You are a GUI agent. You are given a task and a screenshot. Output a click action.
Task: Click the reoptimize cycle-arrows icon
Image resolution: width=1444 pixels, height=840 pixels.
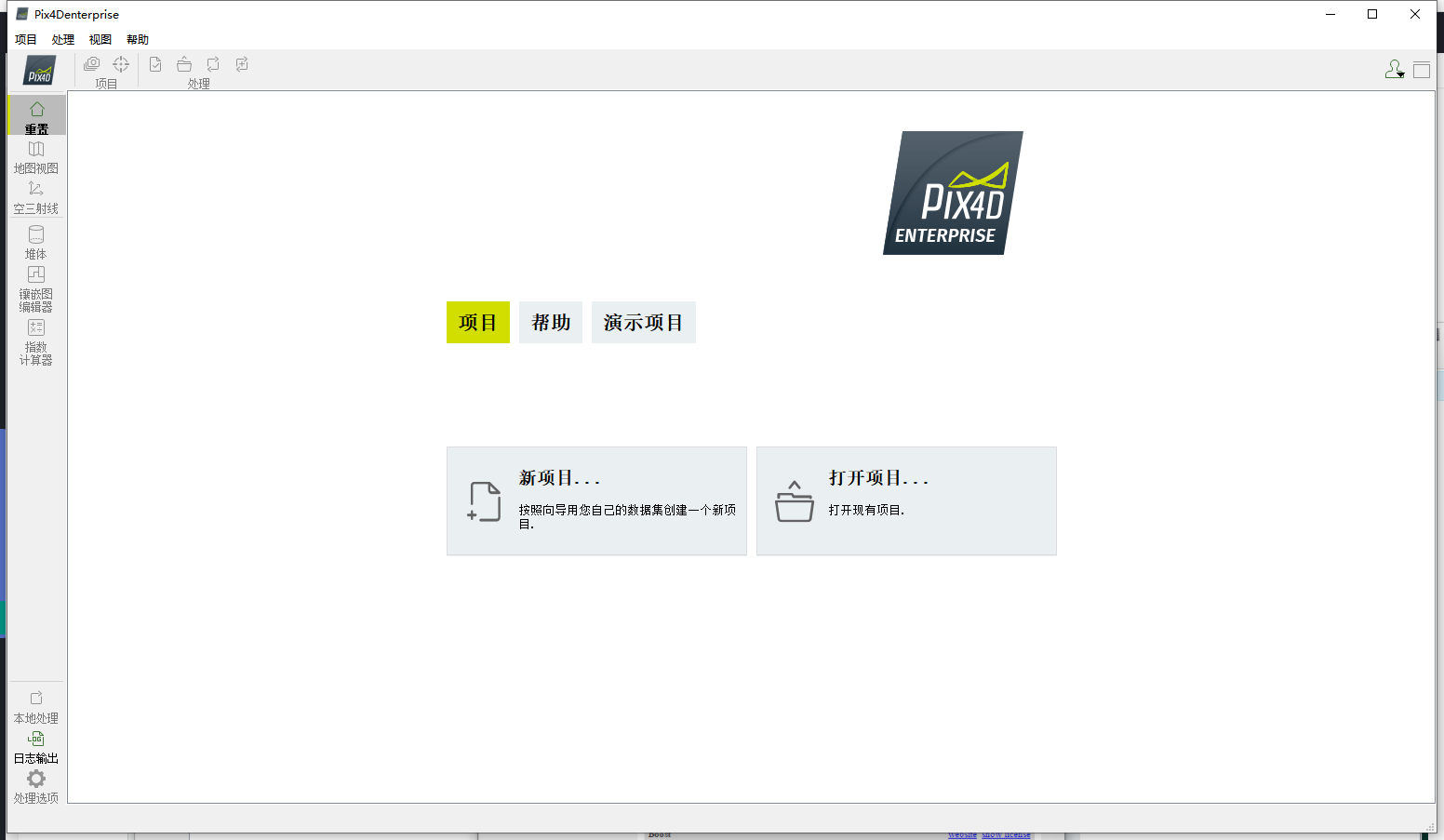213,64
